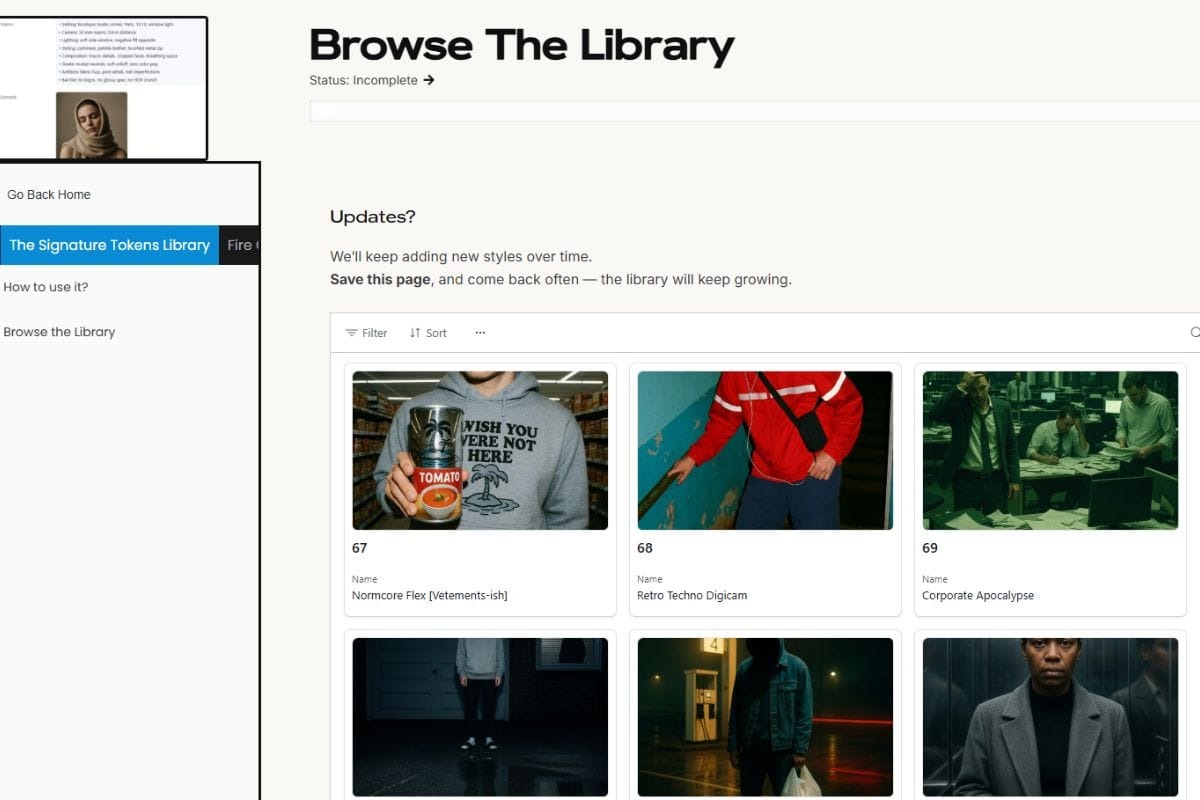Open the gray coat portrait thumbnail
This screenshot has height=800, width=1200.
click(1050, 717)
